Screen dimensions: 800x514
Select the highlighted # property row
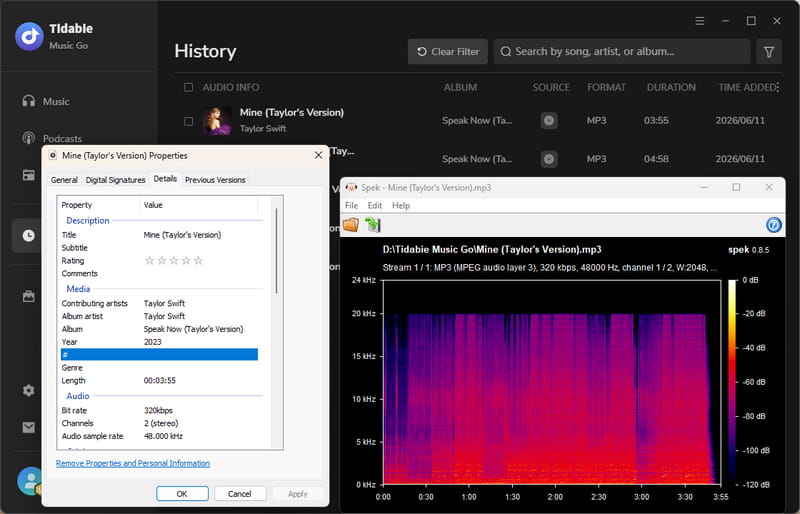click(x=159, y=354)
